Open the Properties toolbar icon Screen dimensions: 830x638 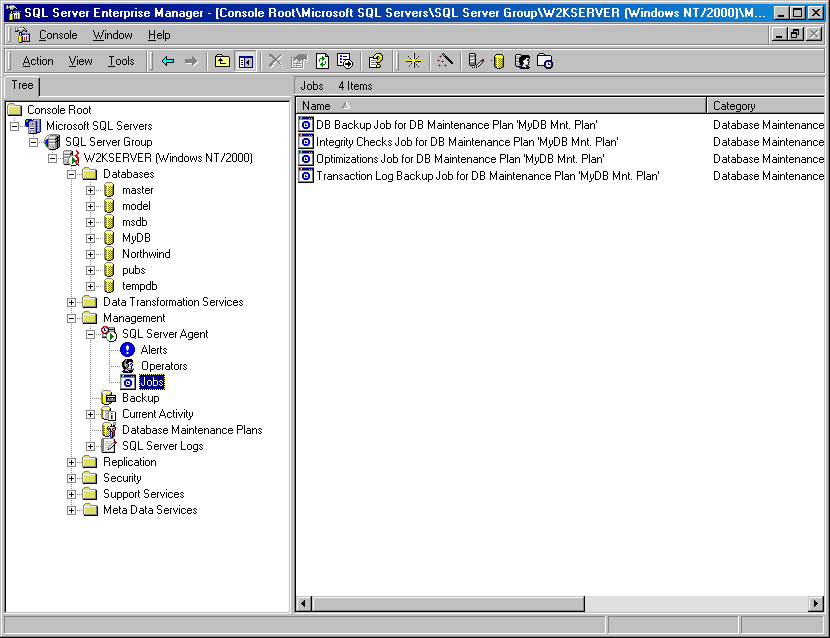coord(299,61)
